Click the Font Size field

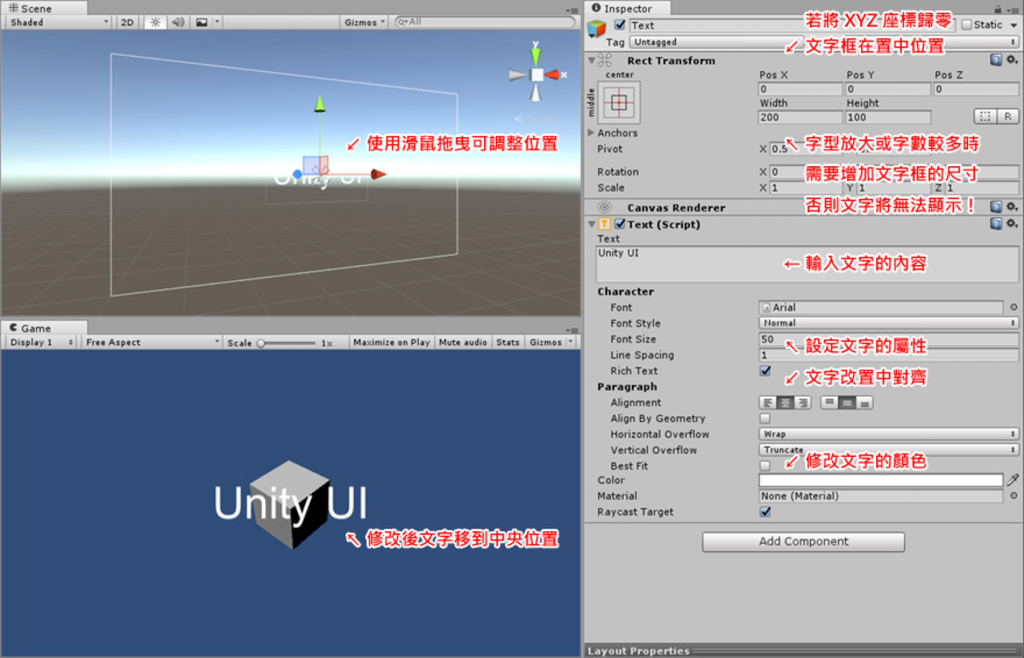pyautogui.click(x=888, y=339)
